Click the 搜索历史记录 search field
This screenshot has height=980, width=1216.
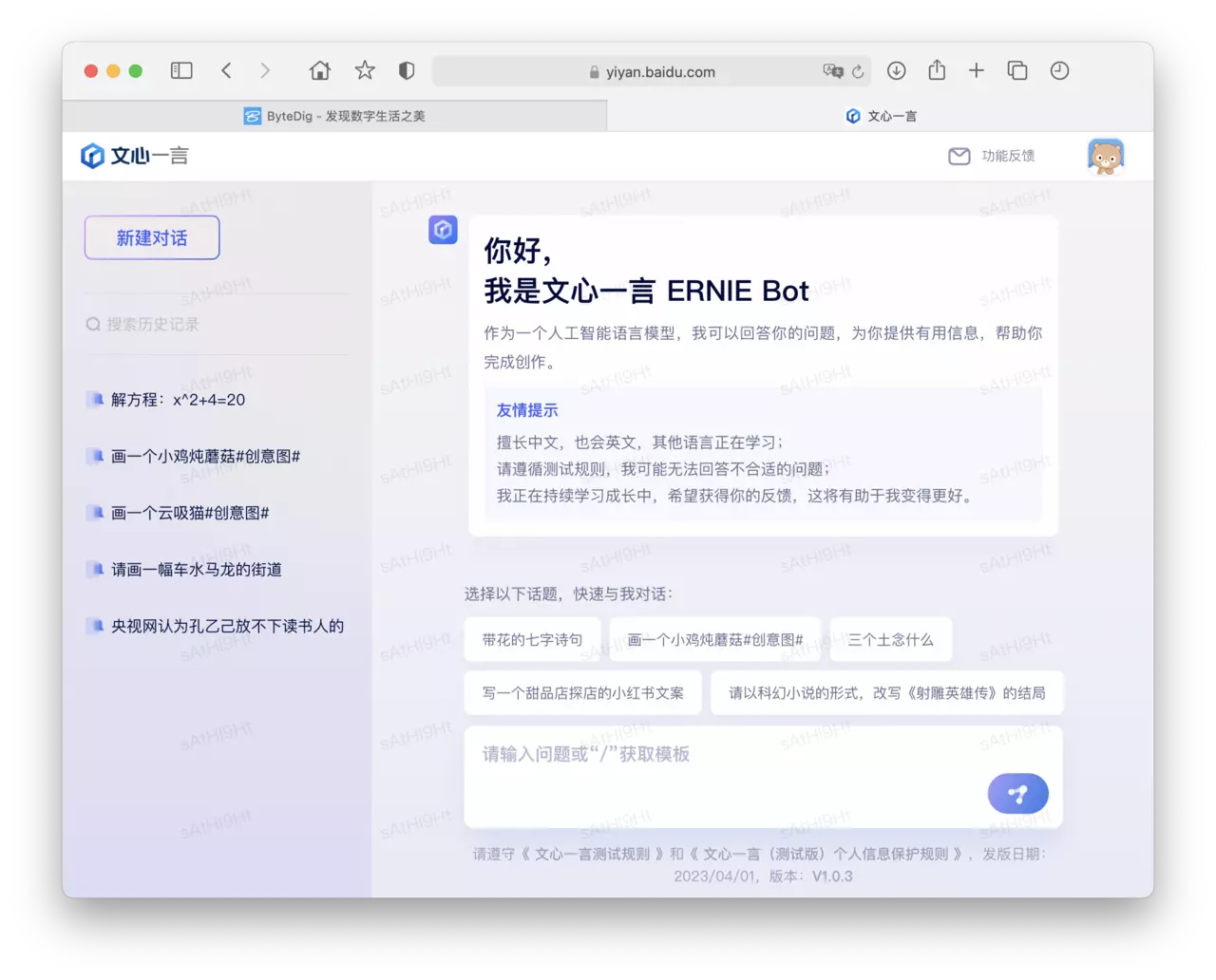217,325
